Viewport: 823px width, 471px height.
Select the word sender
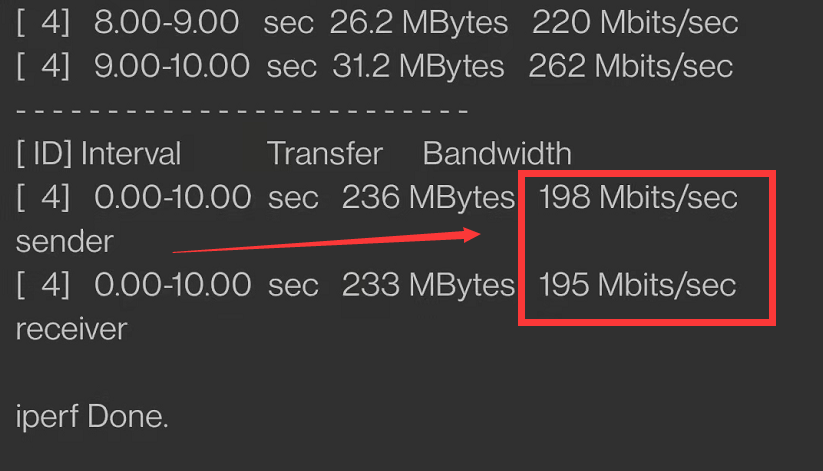point(65,241)
